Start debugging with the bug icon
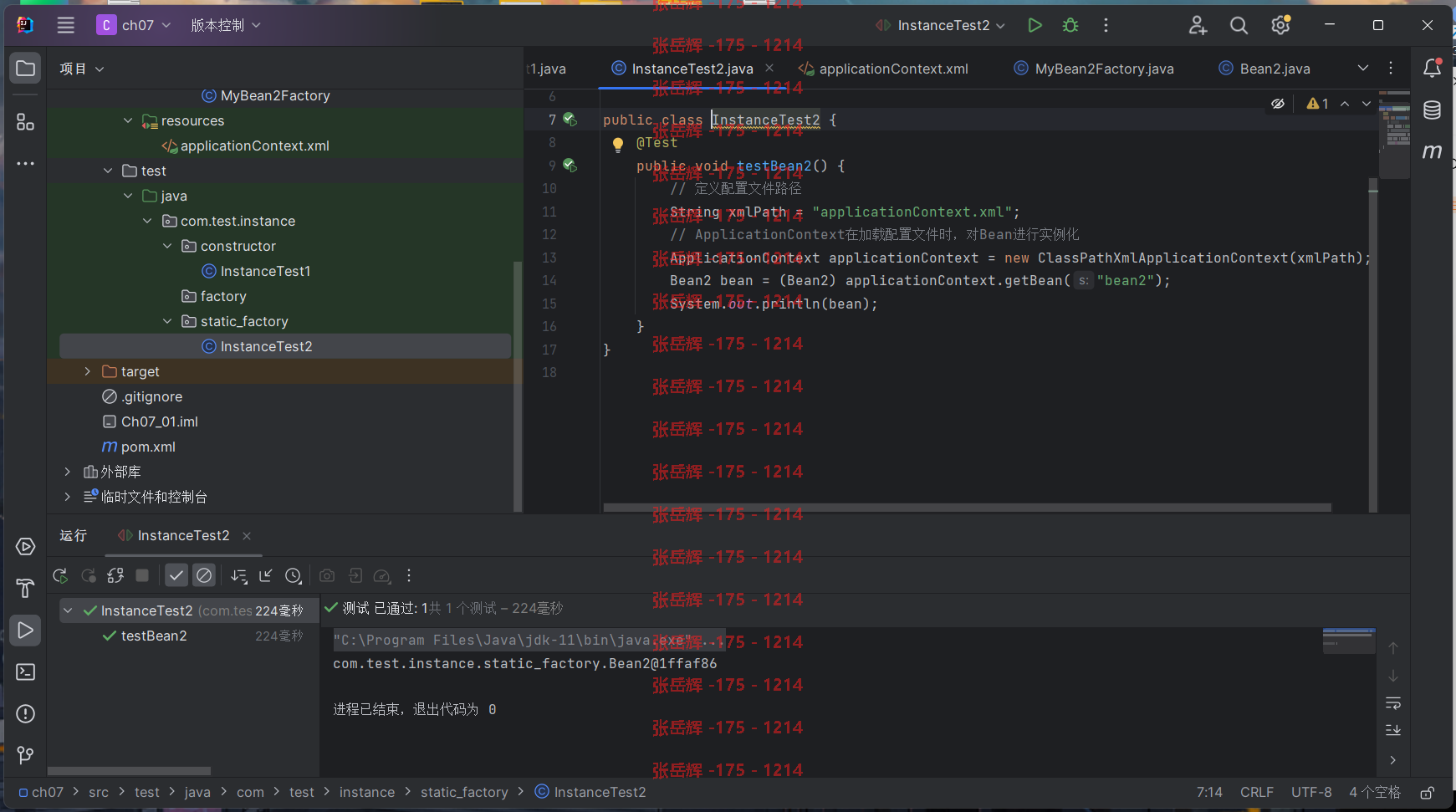The height and width of the screenshot is (812, 1456). click(1070, 25)
